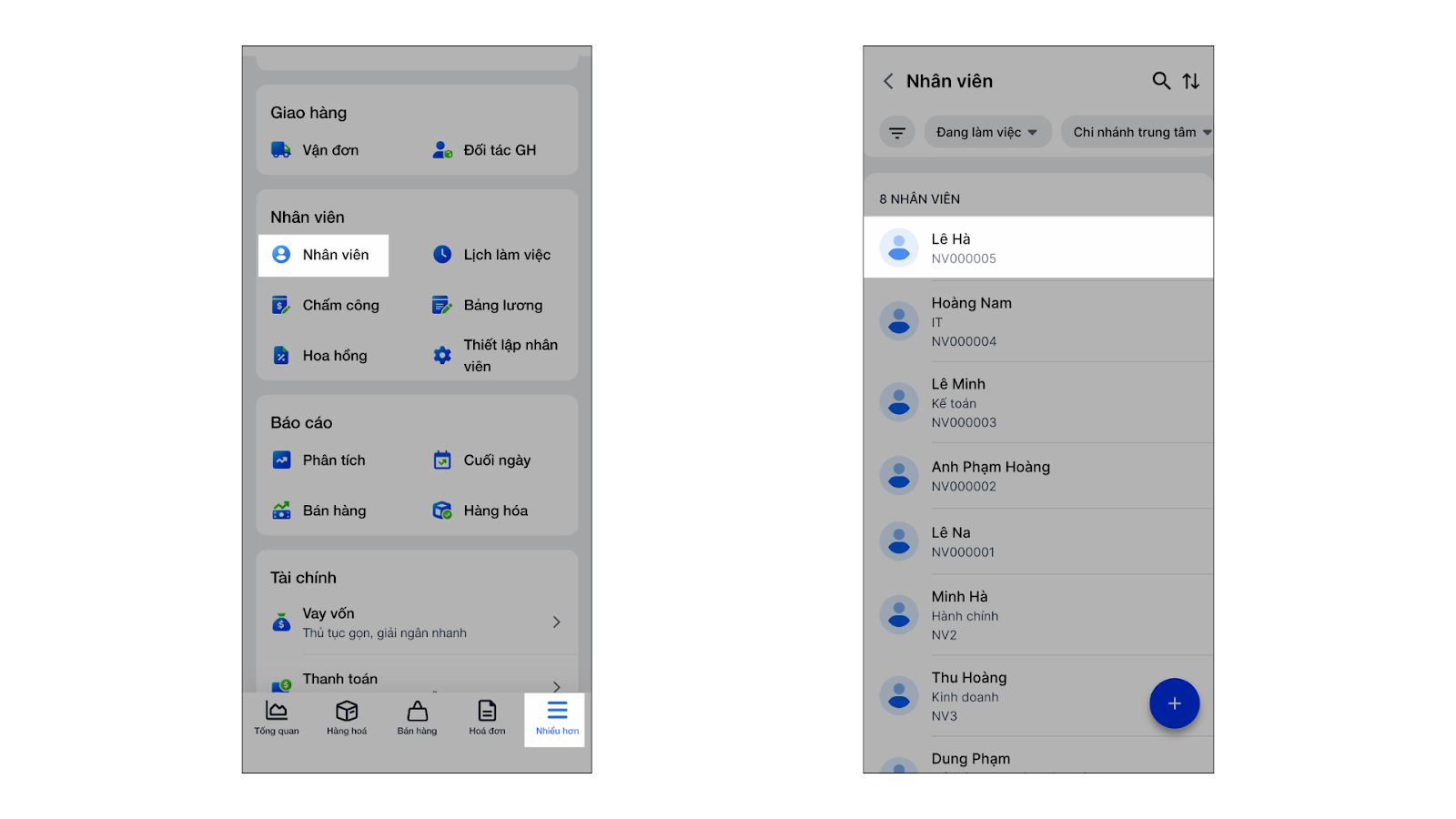Open Thiết lập nhân viên settings
1456x819 pixels.
pyautogui.click(x=496, y=356)
